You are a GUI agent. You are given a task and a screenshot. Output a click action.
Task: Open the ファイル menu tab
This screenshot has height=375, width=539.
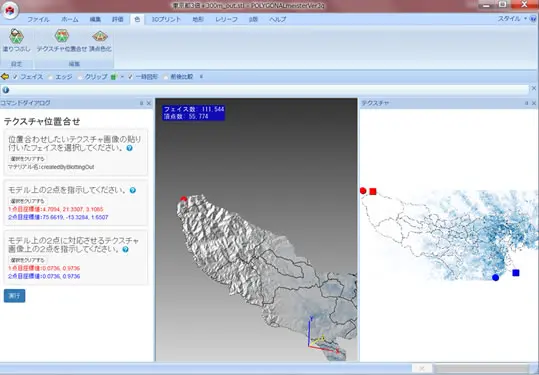tap(38, 19)
